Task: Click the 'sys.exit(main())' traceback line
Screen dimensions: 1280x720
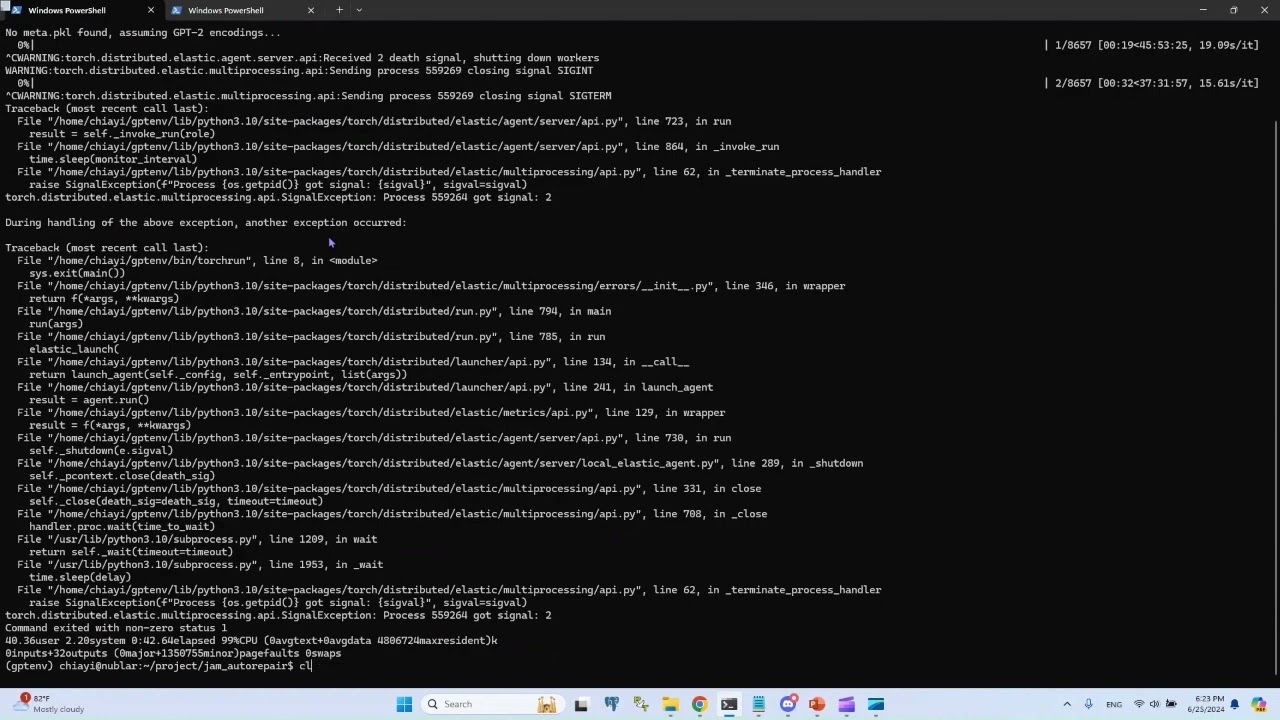Action: (77, 273)
